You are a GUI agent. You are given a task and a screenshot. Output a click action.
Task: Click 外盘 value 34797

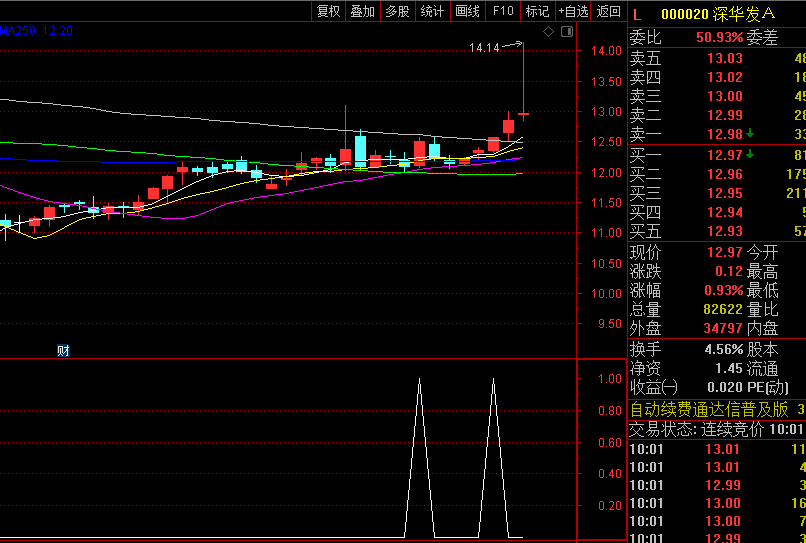[x=723, y=328]
